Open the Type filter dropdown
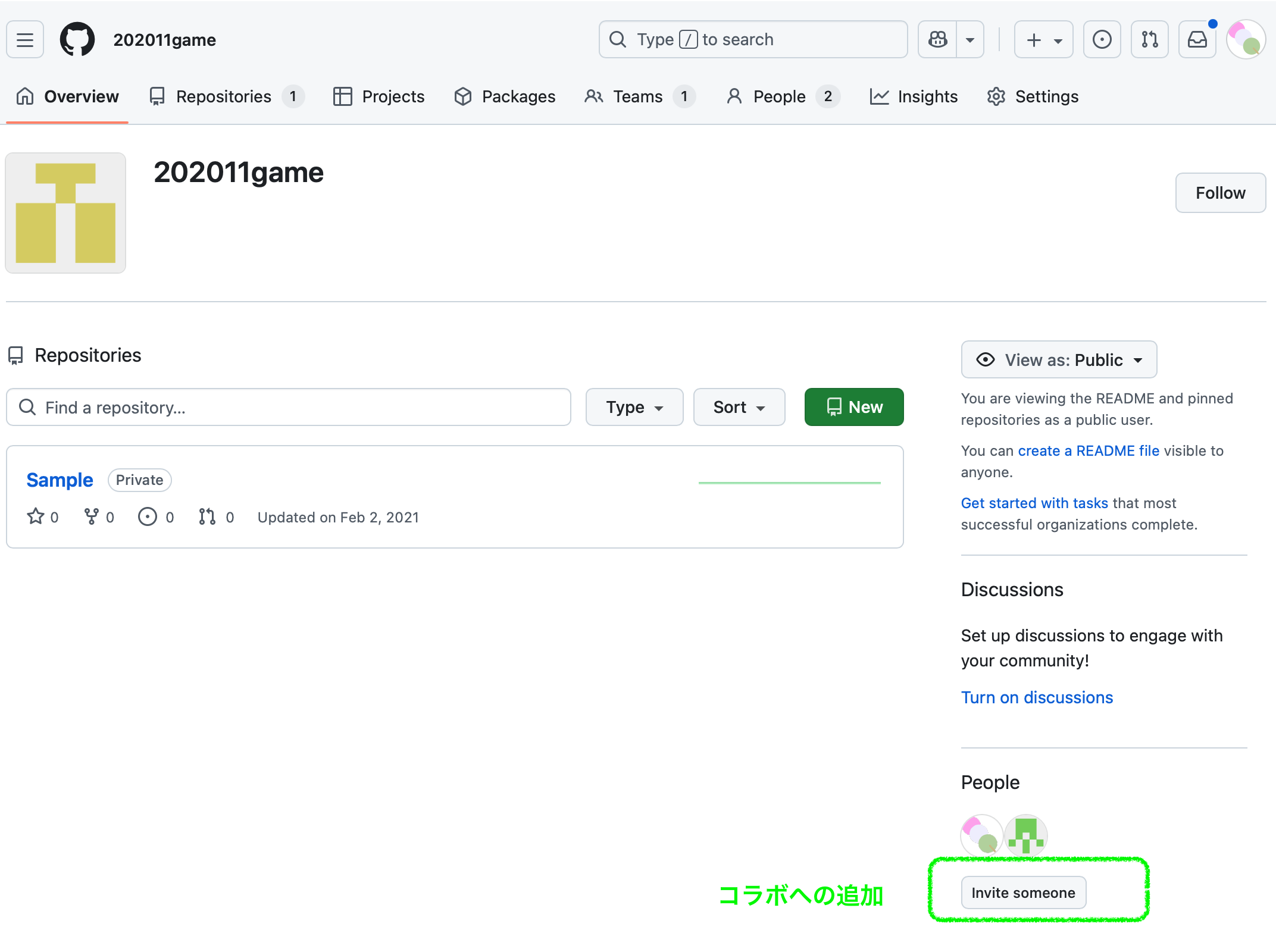The image size is (1276, 952). click(x=634, y=408)
